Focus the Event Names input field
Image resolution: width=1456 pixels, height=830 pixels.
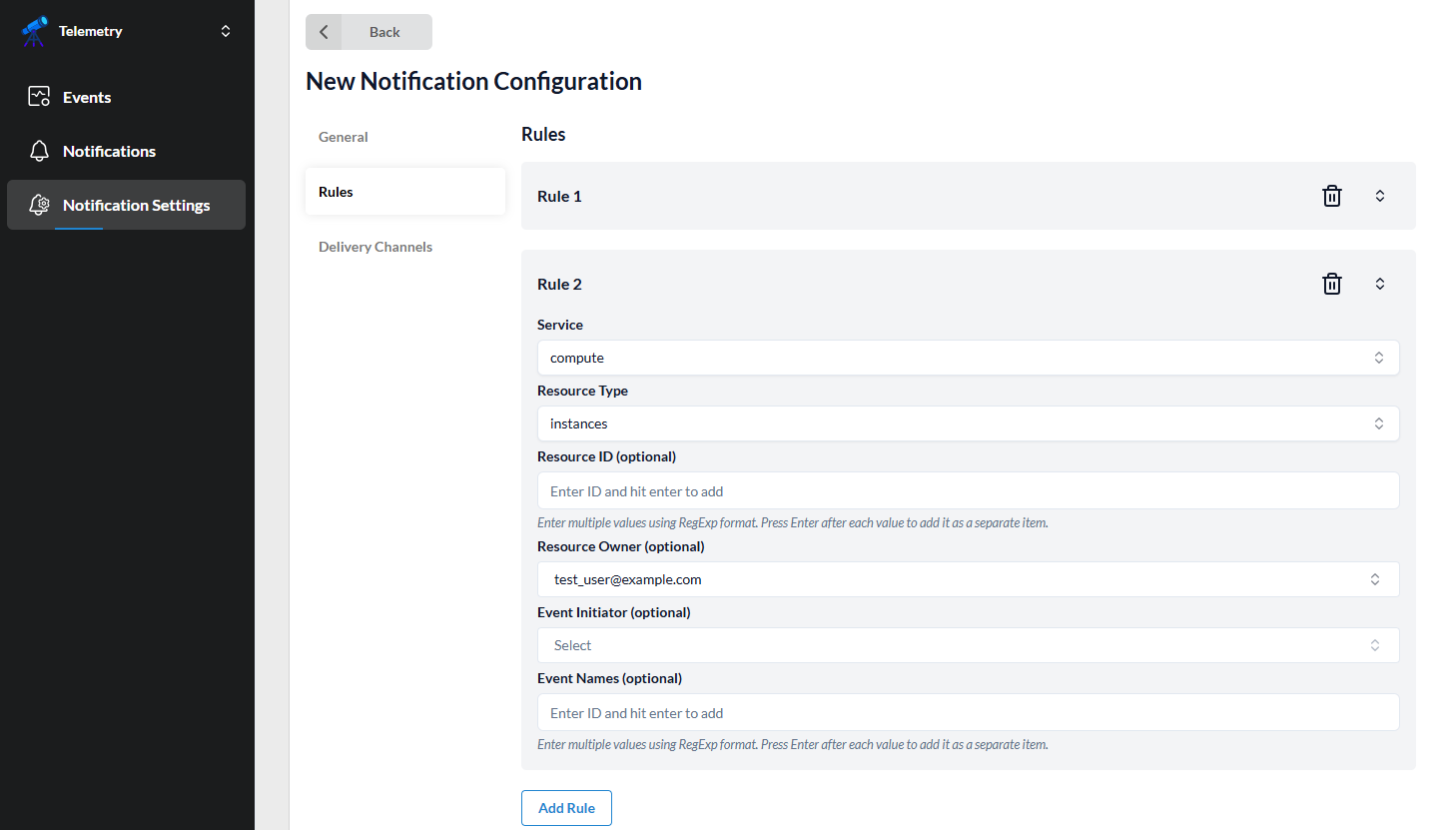[967, 713]
